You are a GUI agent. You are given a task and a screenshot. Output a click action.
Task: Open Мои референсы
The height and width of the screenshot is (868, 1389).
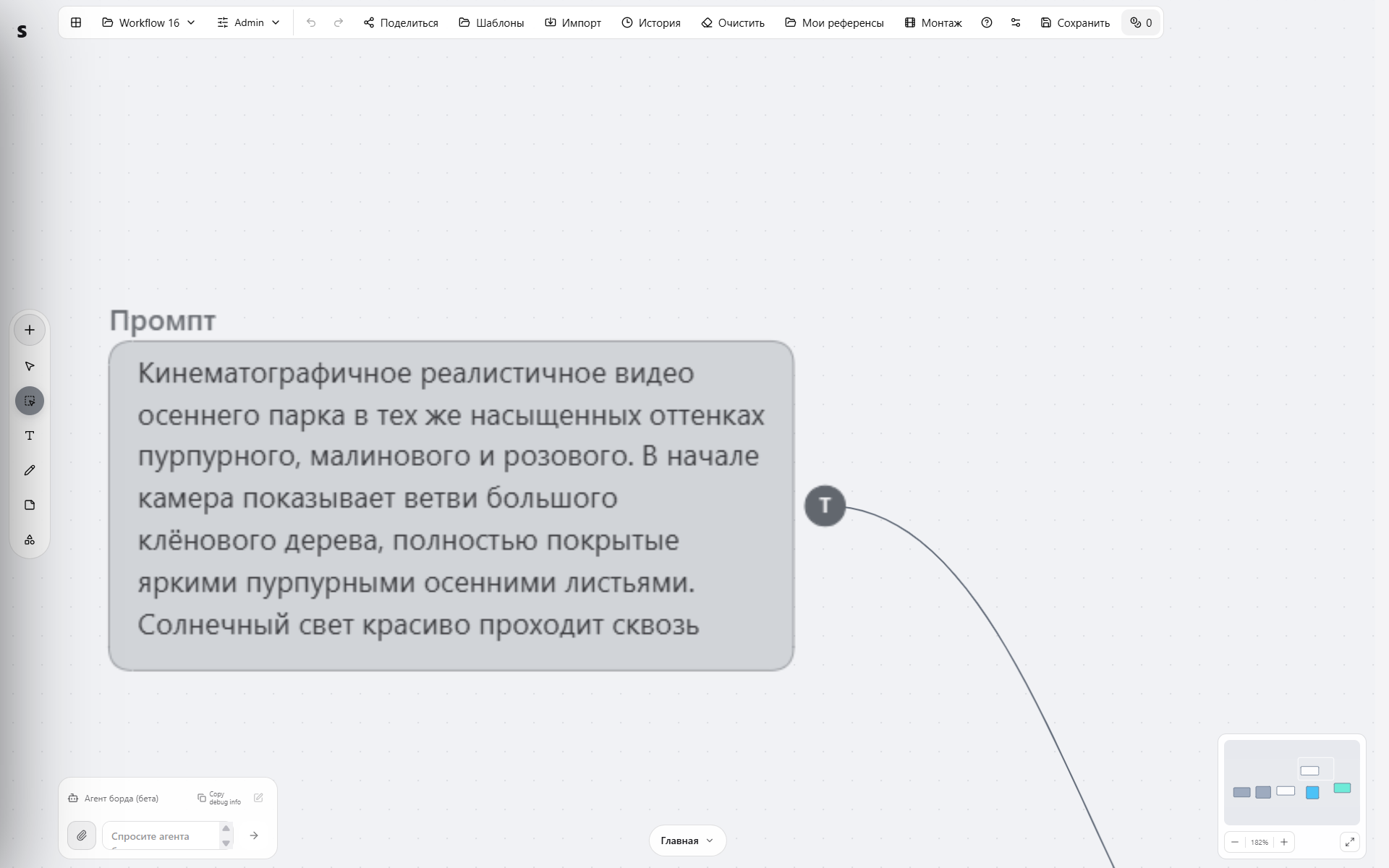tap(834, 22)
